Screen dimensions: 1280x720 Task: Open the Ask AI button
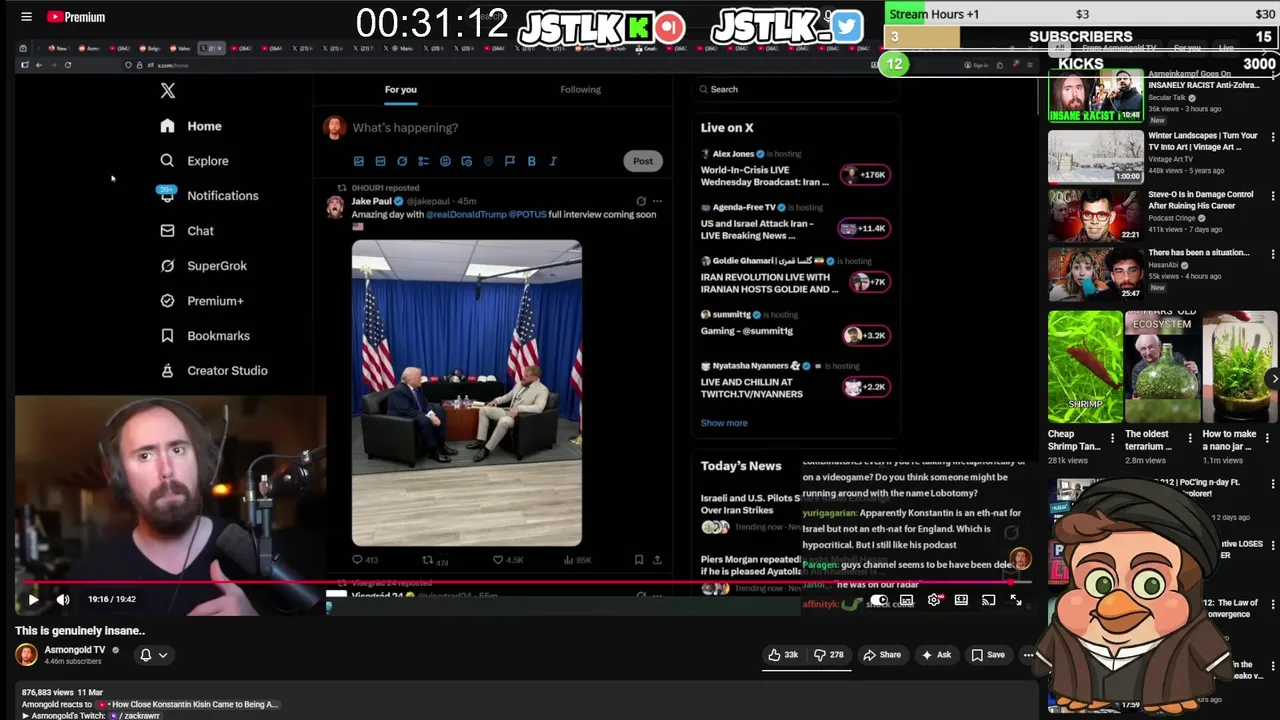click(x=936, y=655)
